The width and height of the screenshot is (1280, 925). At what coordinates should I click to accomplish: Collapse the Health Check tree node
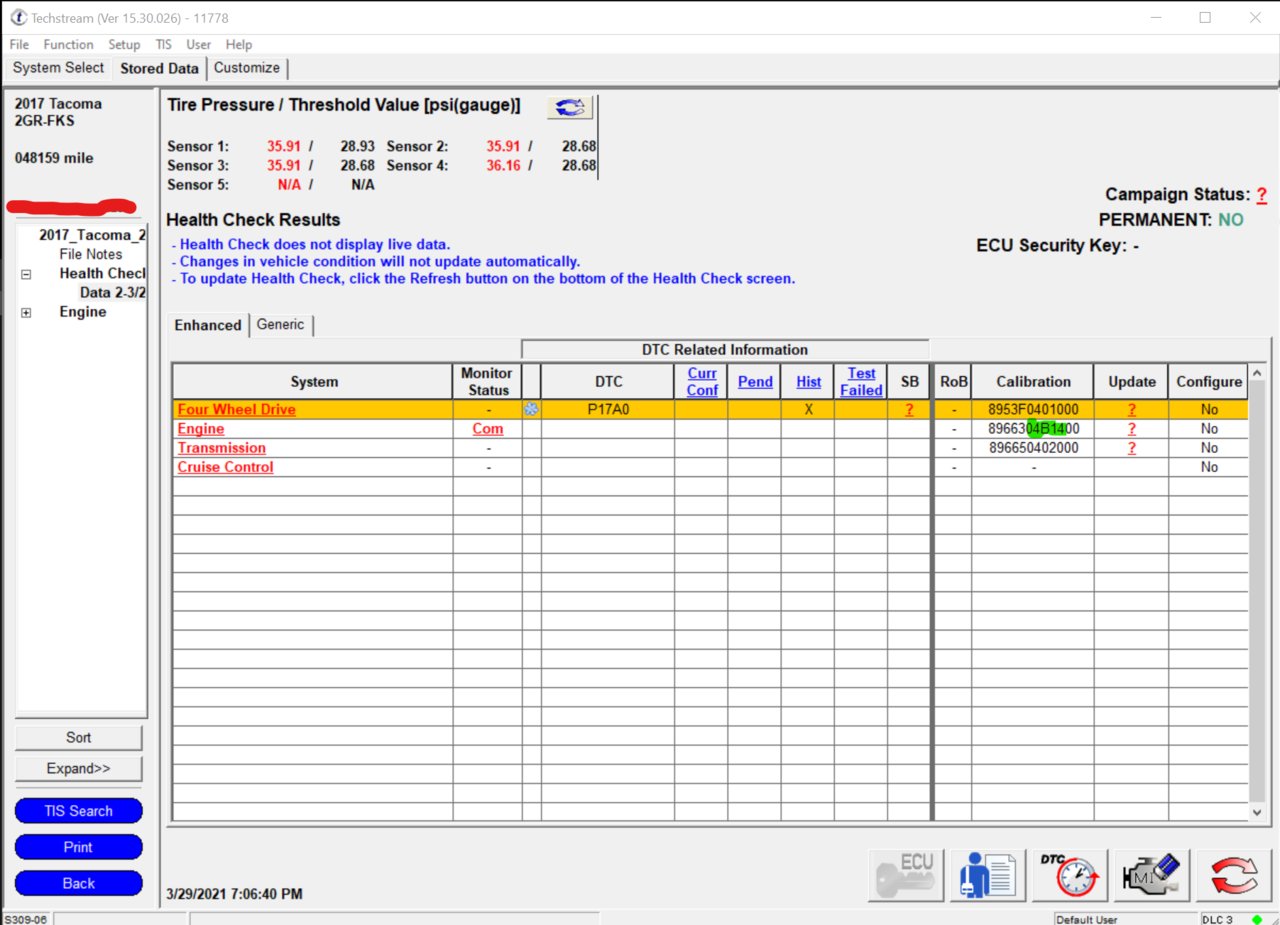pyautogui.click(x=26, y=274)
